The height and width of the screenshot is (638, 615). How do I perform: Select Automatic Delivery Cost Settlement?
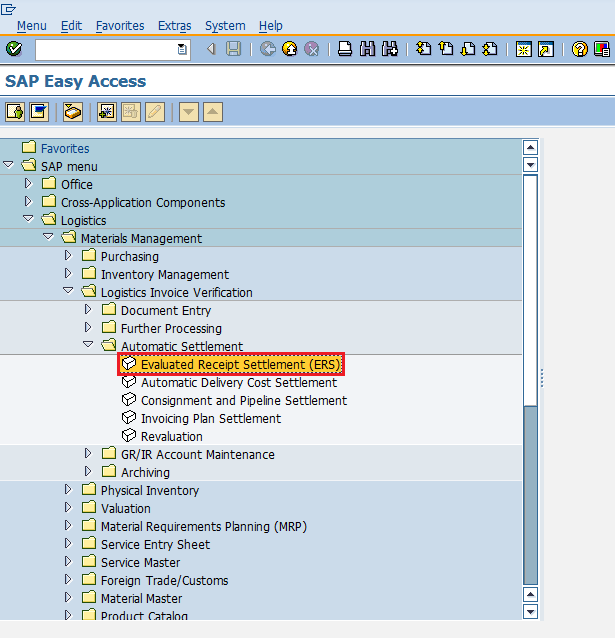(239, 383)
